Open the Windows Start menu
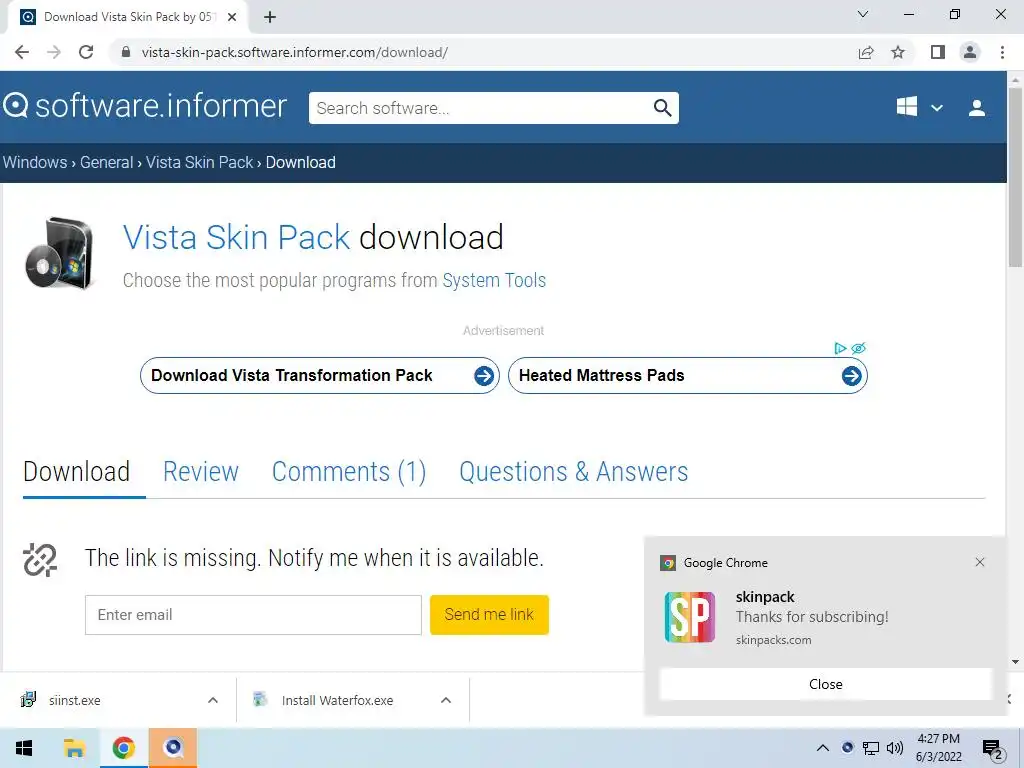This screenshot has width=1024, height=768. coord(24,748)
